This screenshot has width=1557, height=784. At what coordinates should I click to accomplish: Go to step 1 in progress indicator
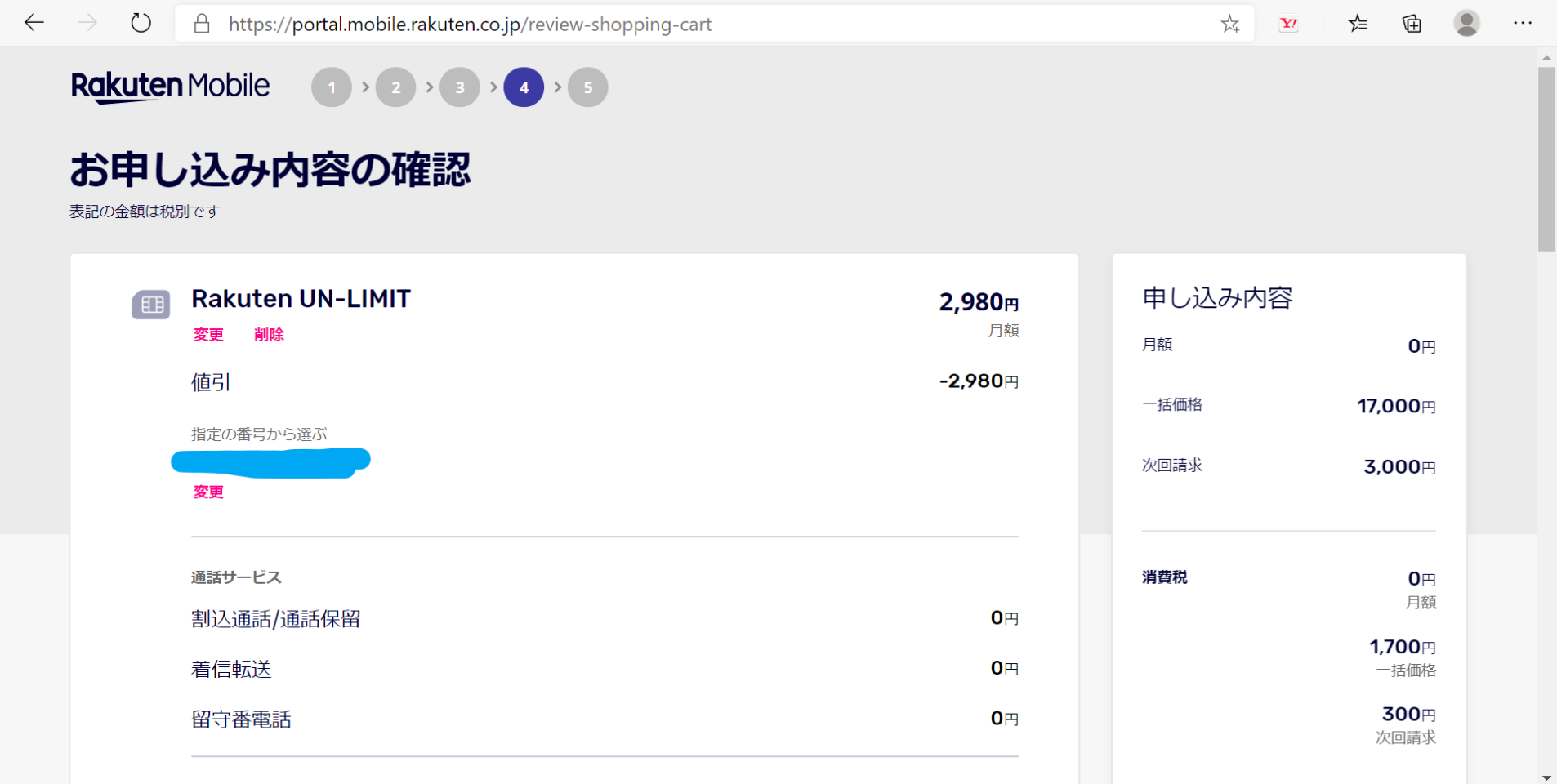pyautogui.click(x=332, y=87)
